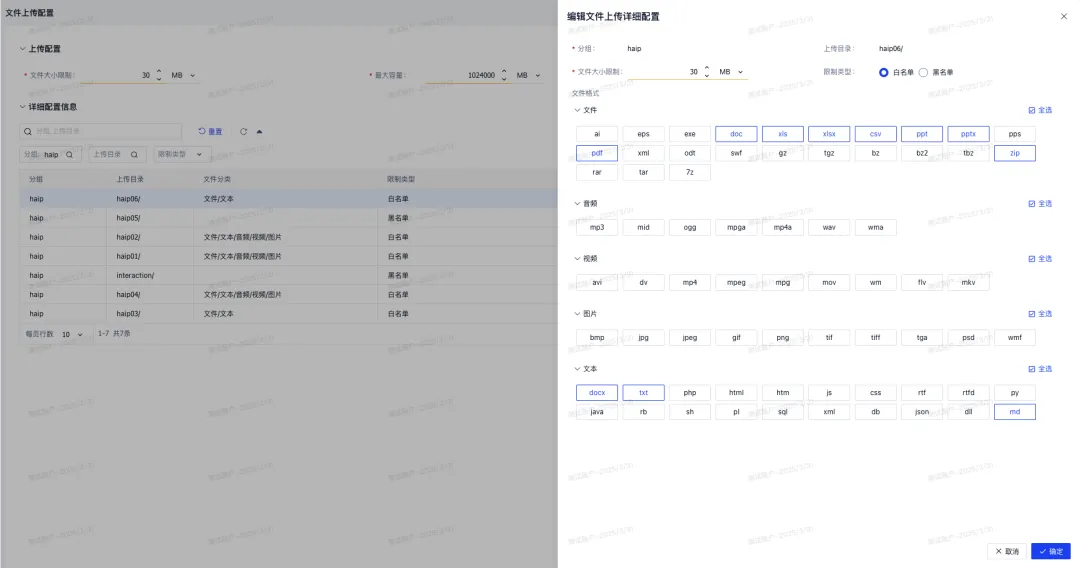The width and height of the screenshot is (1080, 568).
Task: Enable the rar format chip
Action: pyautogui.click(x=596, y=172)
